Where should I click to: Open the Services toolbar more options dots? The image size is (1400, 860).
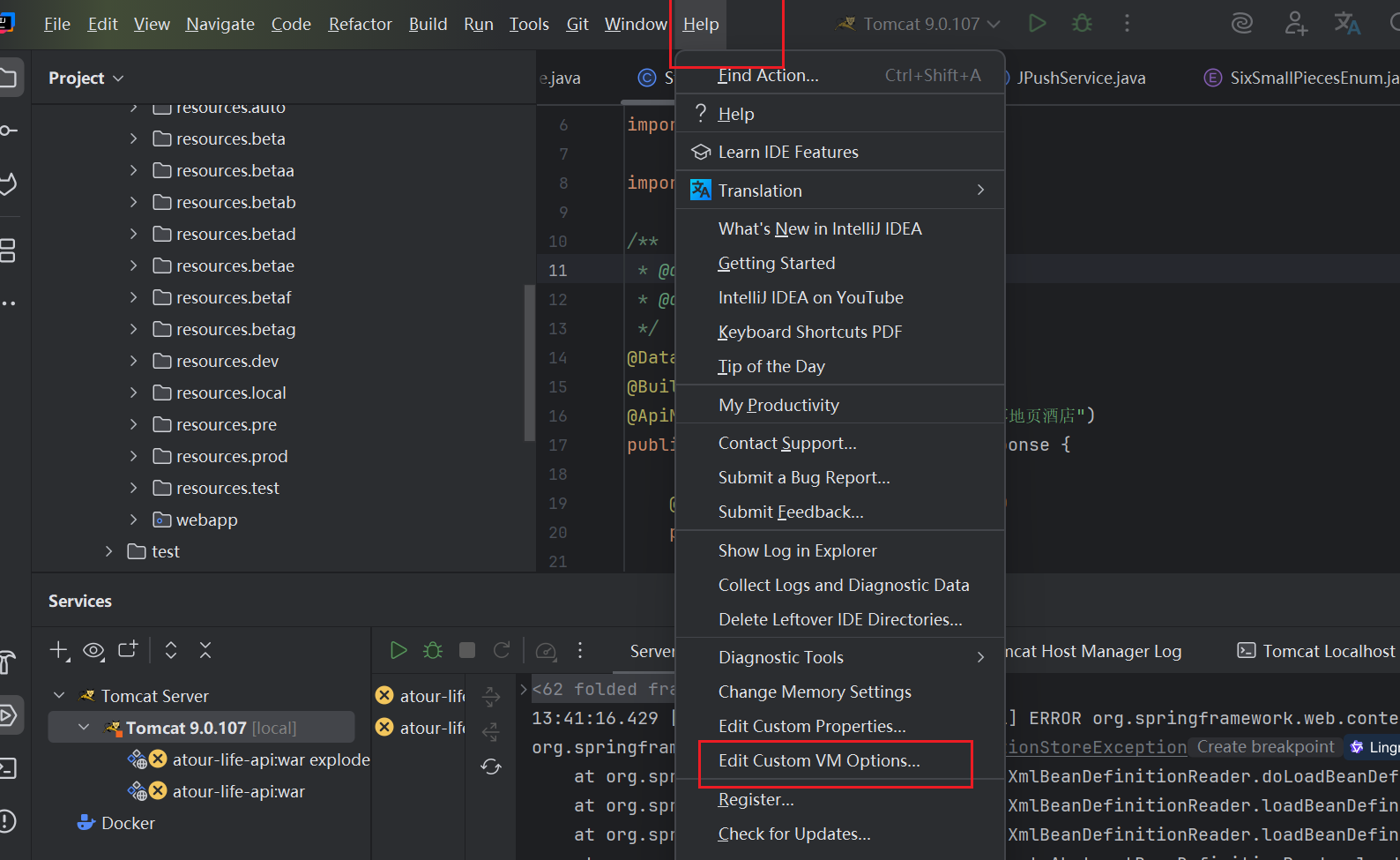click(580, 651)
